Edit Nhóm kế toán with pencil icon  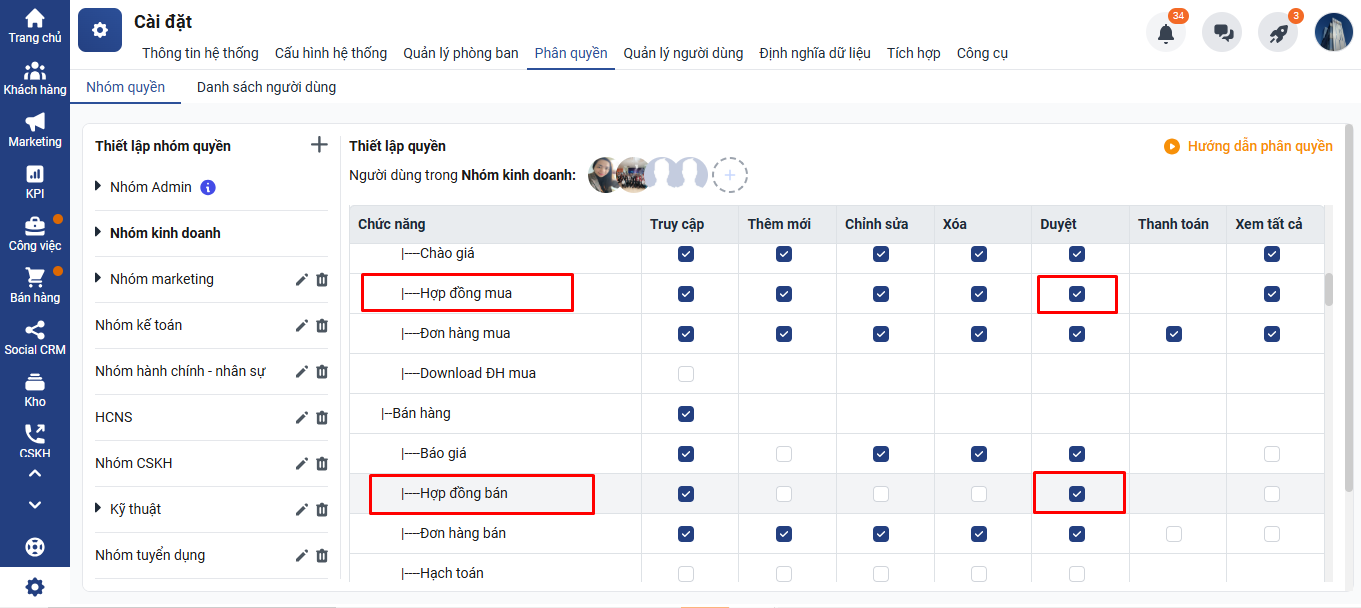tap(301, 325)
